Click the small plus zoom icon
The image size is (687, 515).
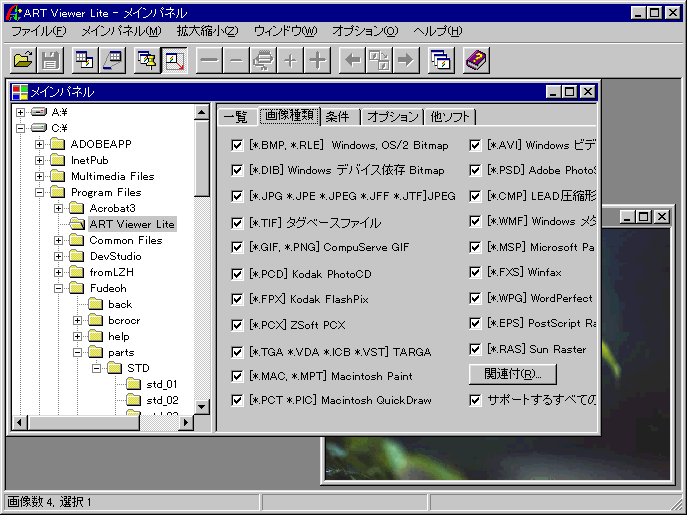pyautogui.click(x=290, y=60)
